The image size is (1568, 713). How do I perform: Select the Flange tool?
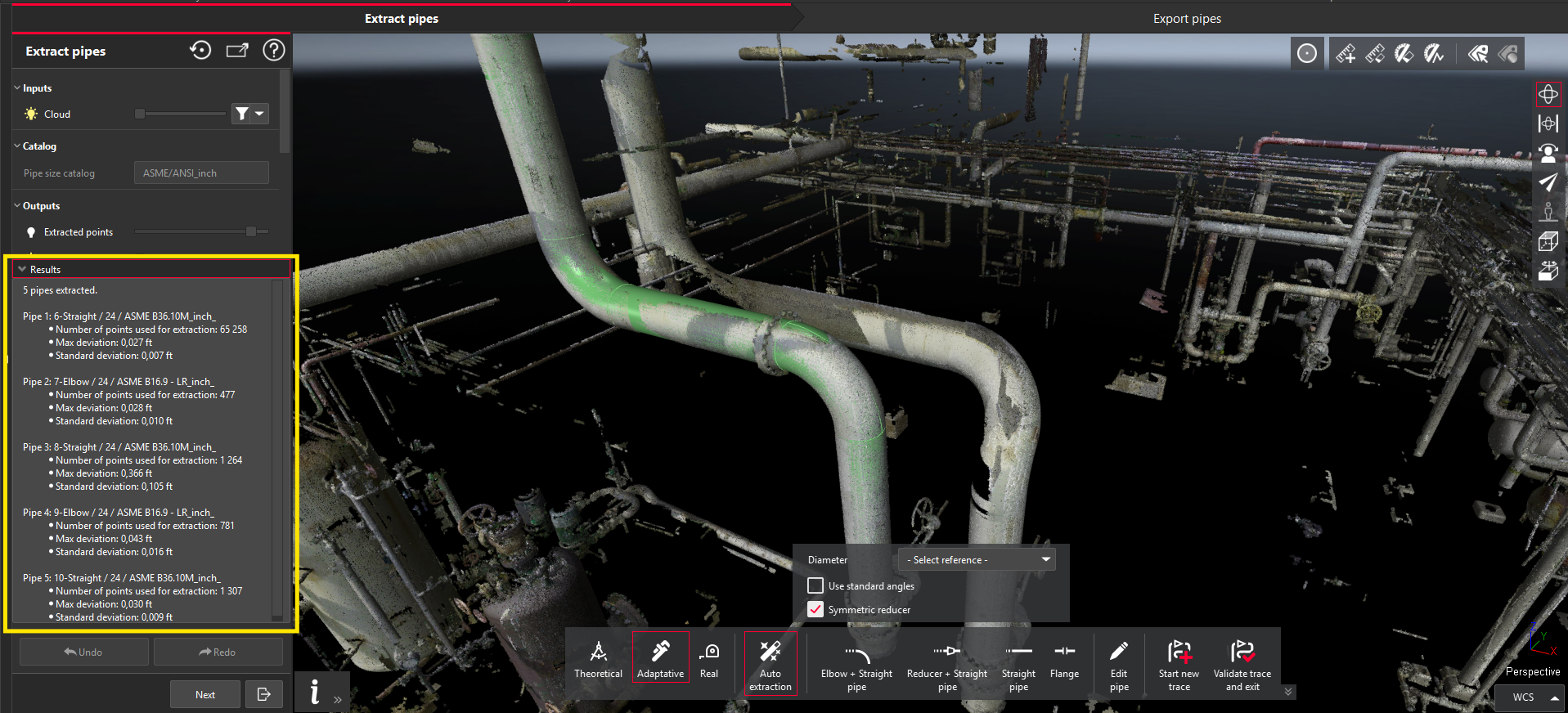click(1064, 660)
